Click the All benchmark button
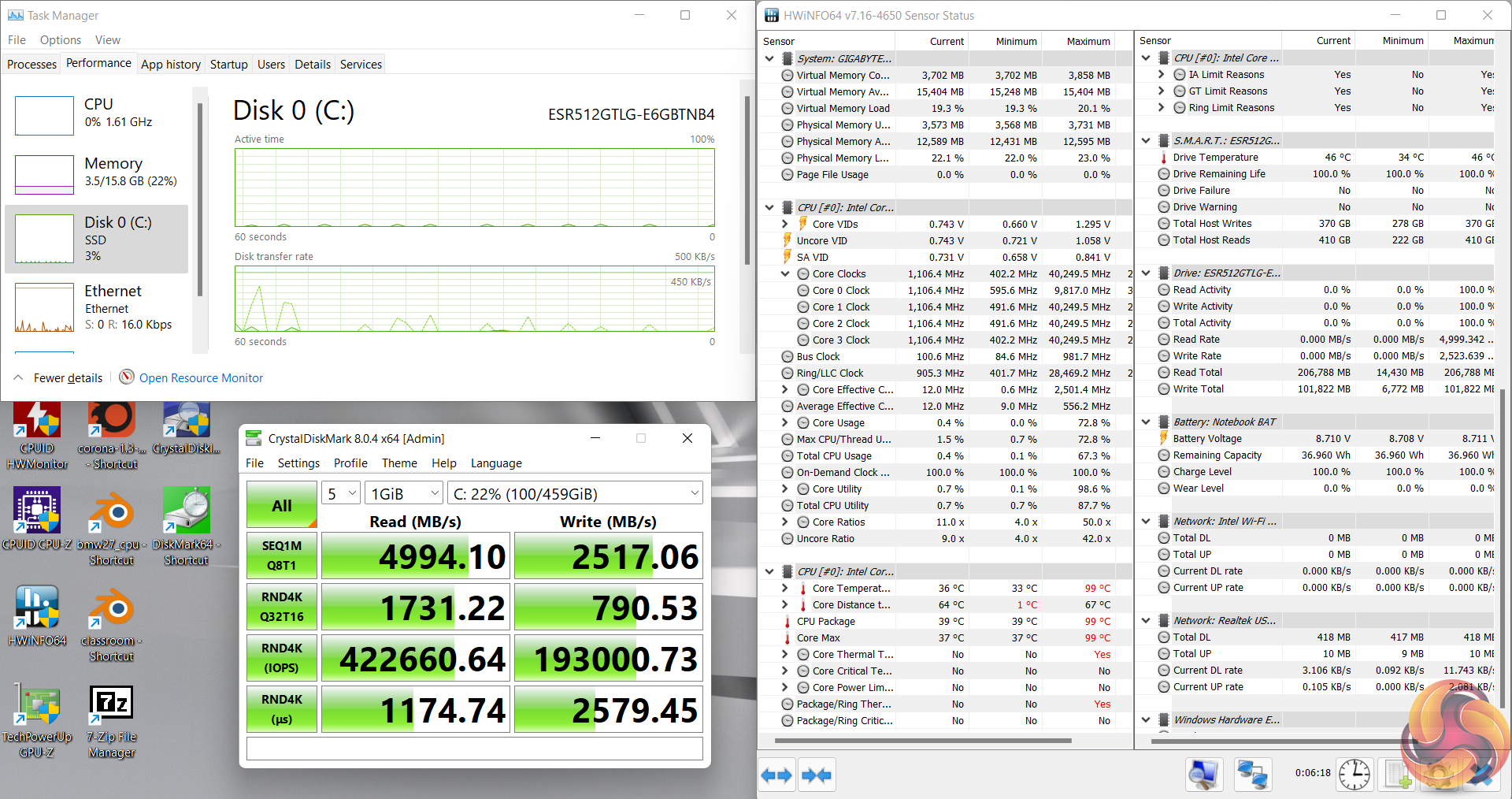The height and width of the screenshot is (799, 1512). click(x=282, y=504)
